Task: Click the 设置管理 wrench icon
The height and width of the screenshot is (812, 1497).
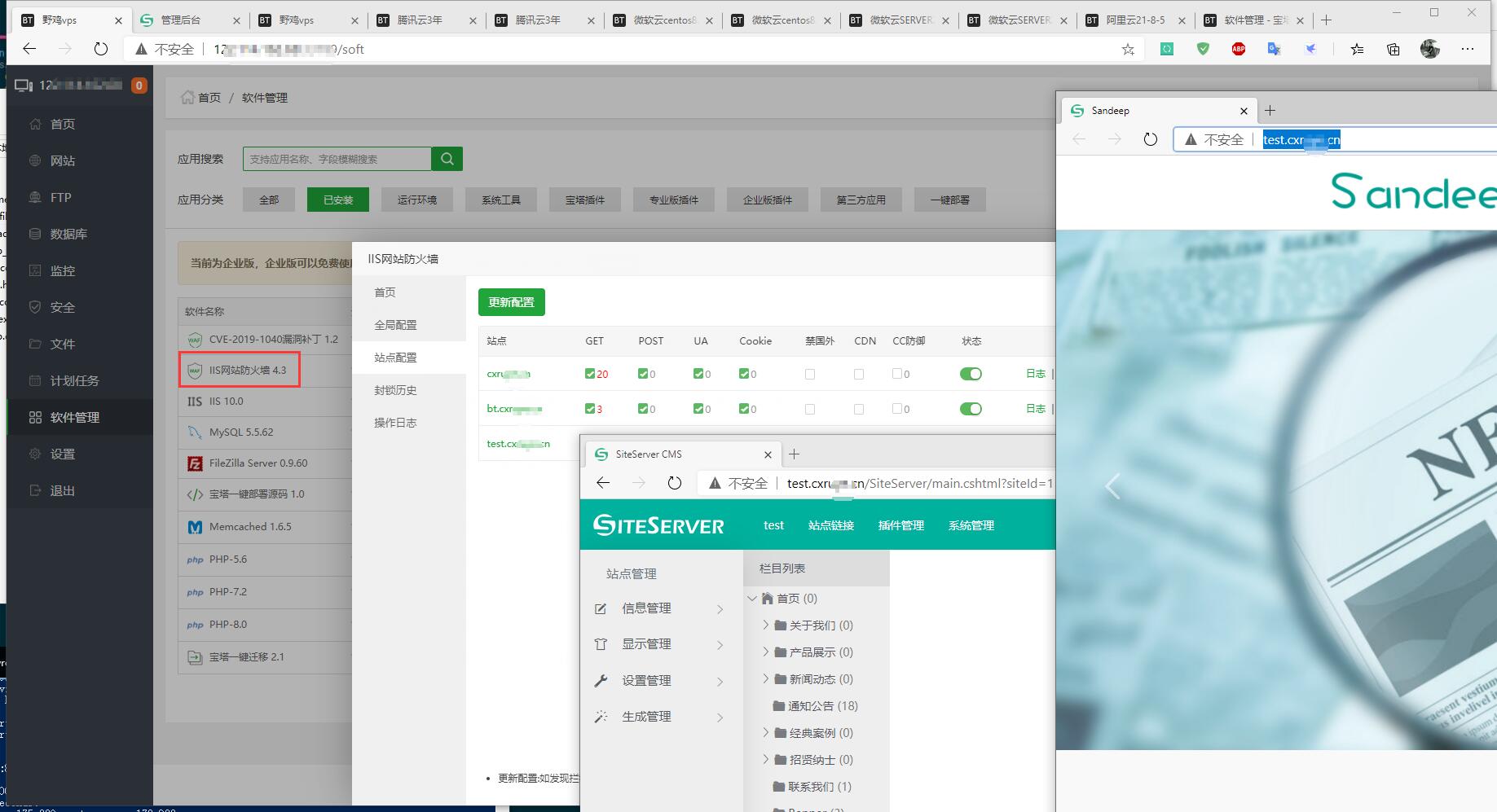Action: 601,681
